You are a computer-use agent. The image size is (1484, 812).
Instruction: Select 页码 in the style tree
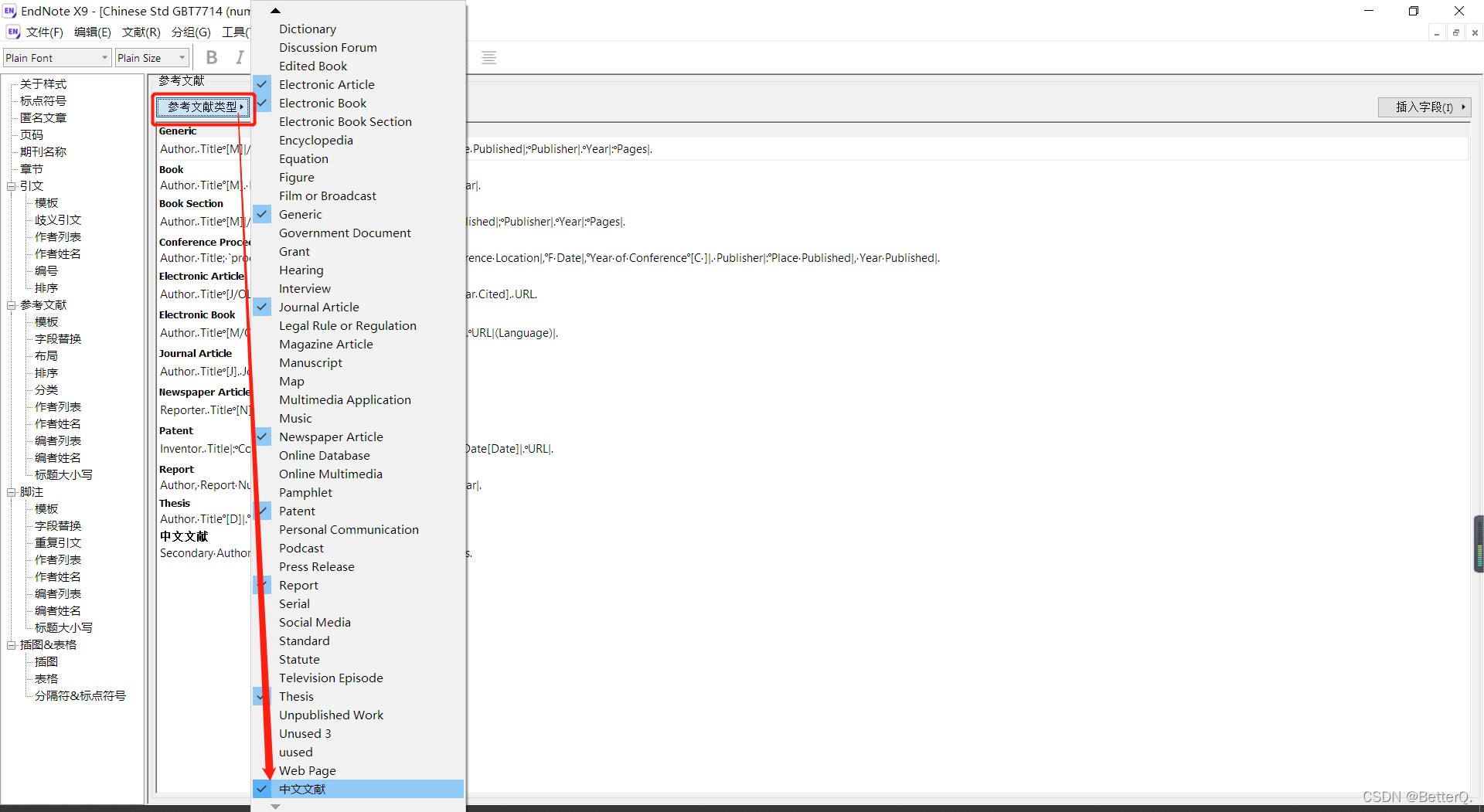pos(32,135)
